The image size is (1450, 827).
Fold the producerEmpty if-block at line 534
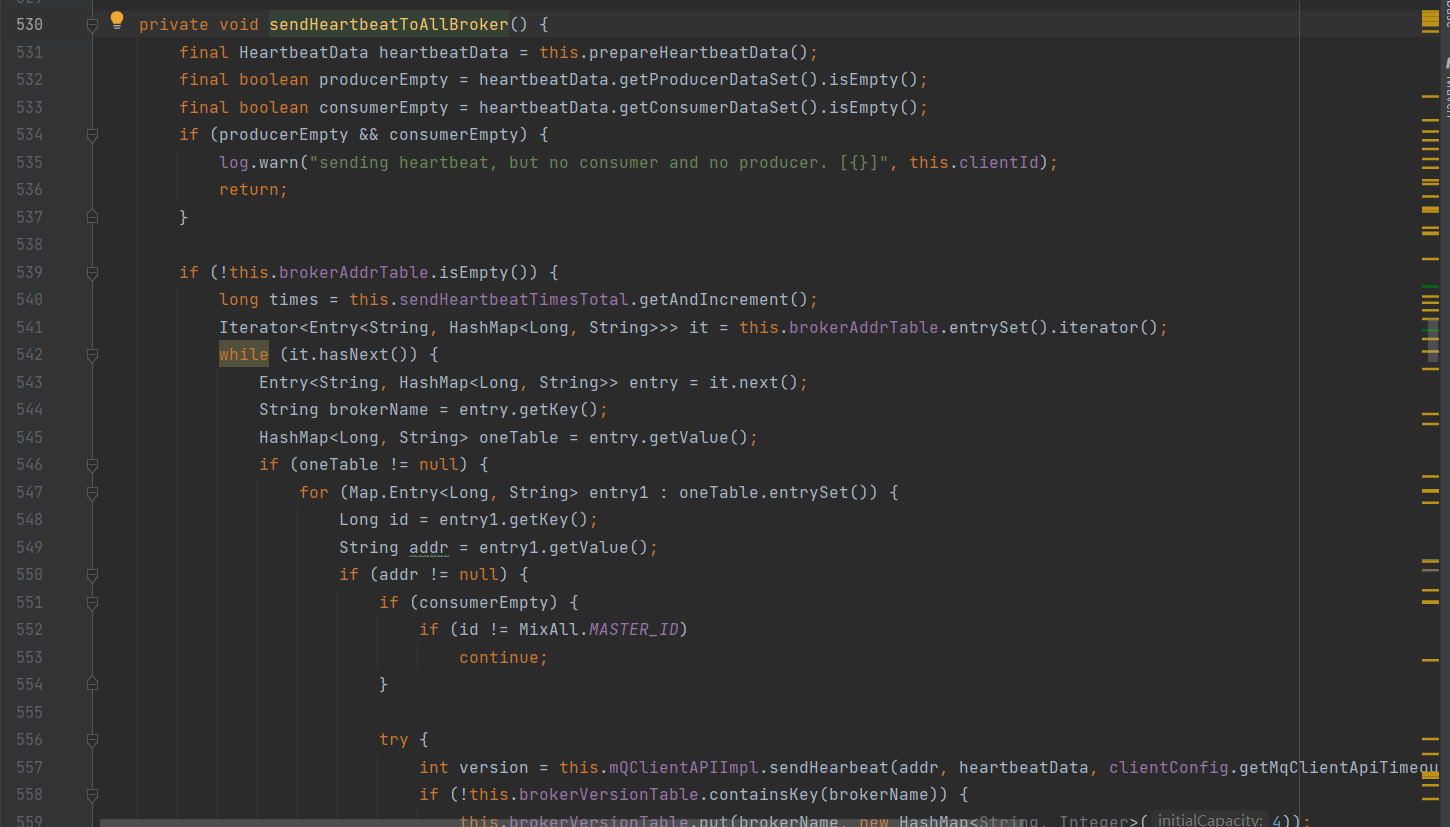pyautogui.click(x=92, y=135)
